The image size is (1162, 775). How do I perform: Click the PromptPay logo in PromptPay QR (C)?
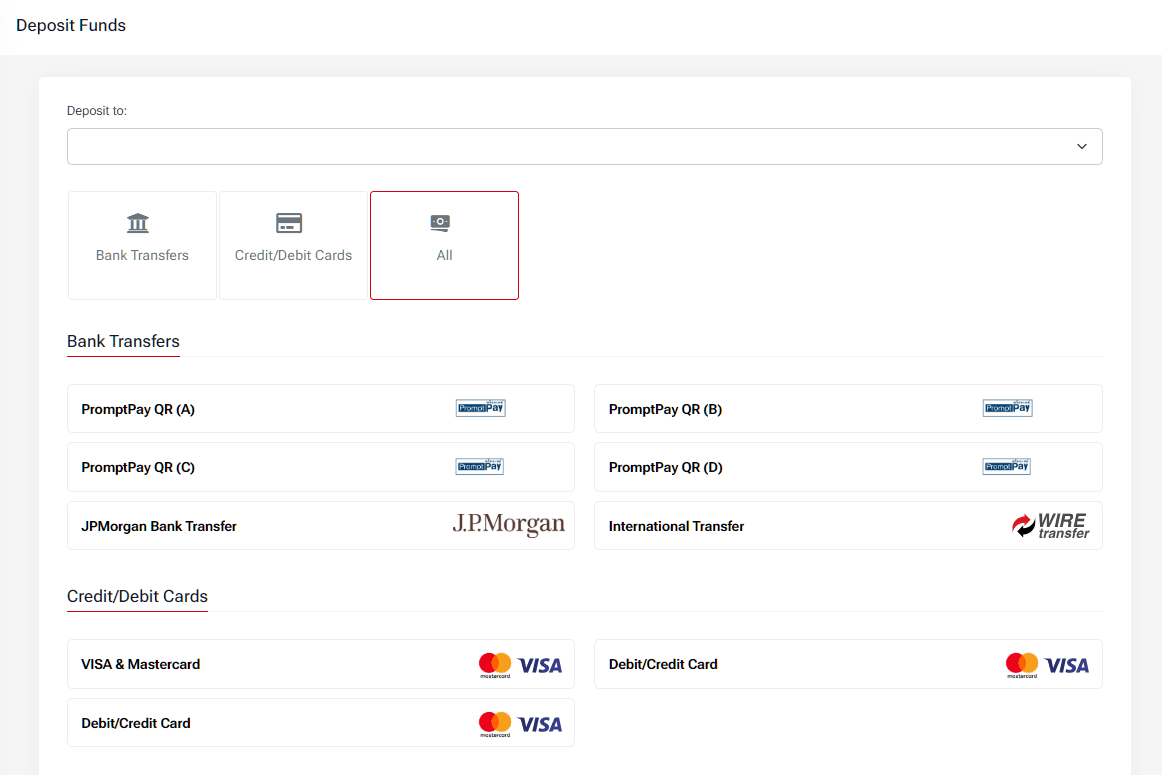coord(479,466)
